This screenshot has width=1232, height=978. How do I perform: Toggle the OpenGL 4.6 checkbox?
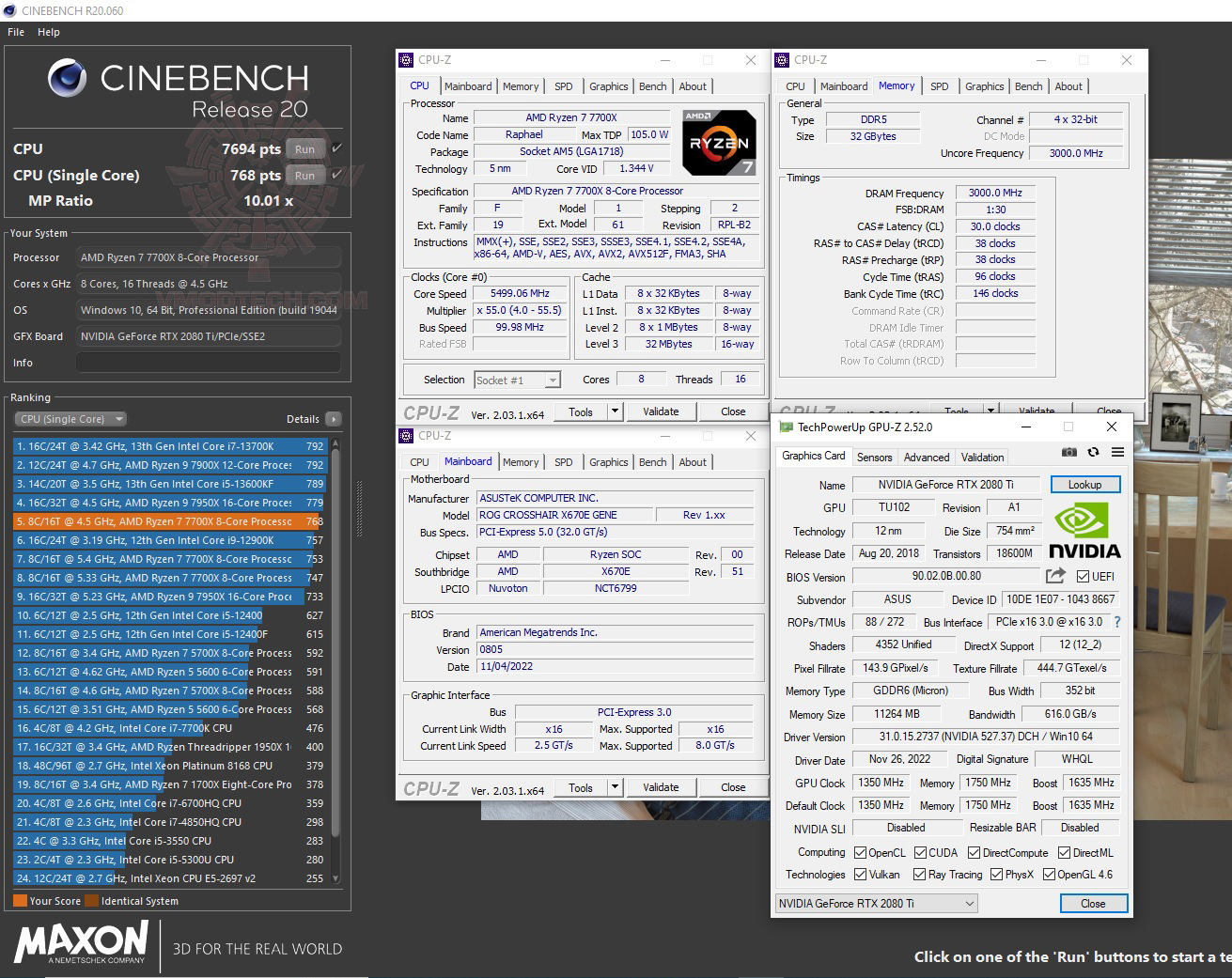(1049, 875)
